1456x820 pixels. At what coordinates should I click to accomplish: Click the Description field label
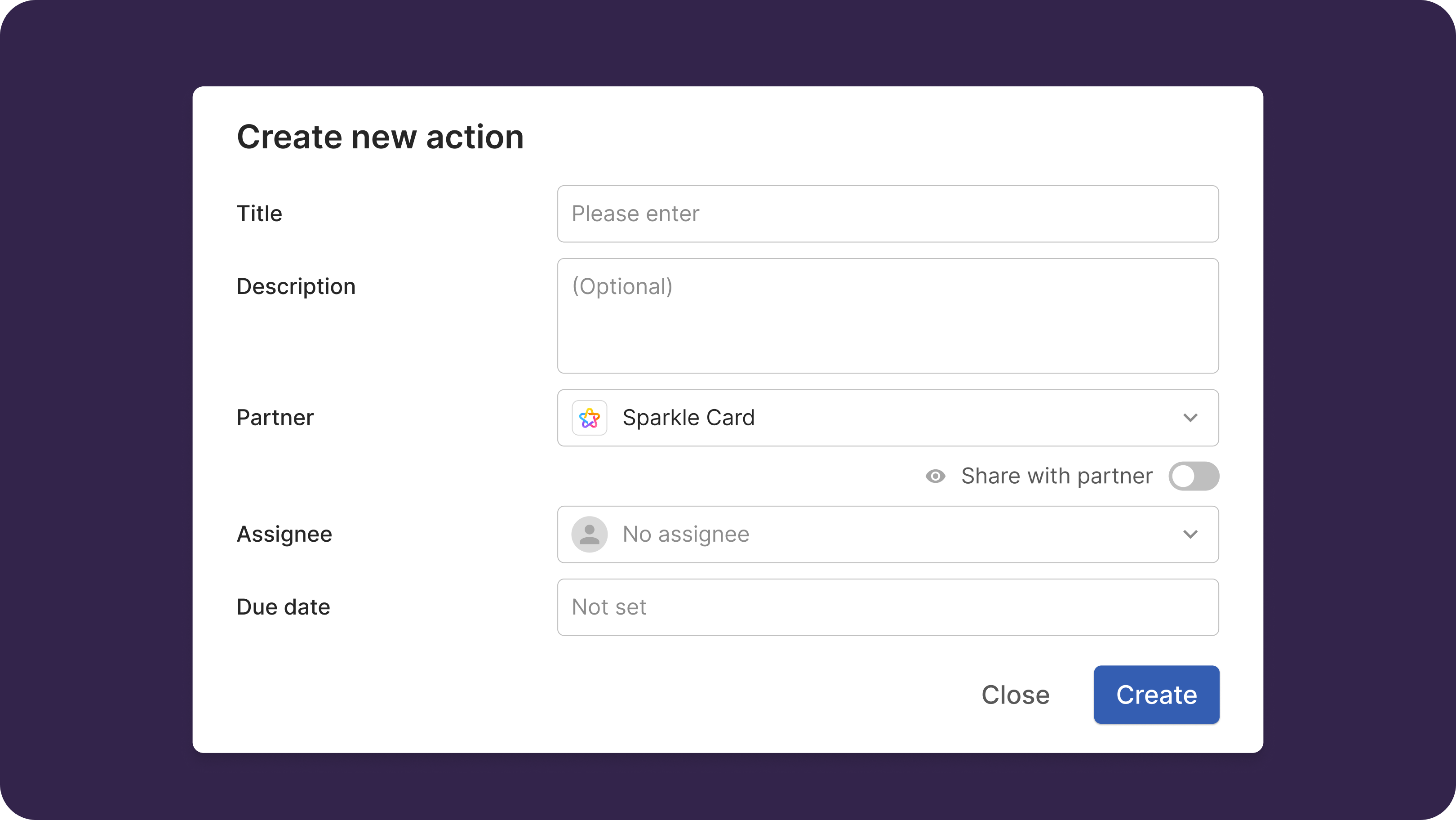pyautogui.click(x=296, y=287)
